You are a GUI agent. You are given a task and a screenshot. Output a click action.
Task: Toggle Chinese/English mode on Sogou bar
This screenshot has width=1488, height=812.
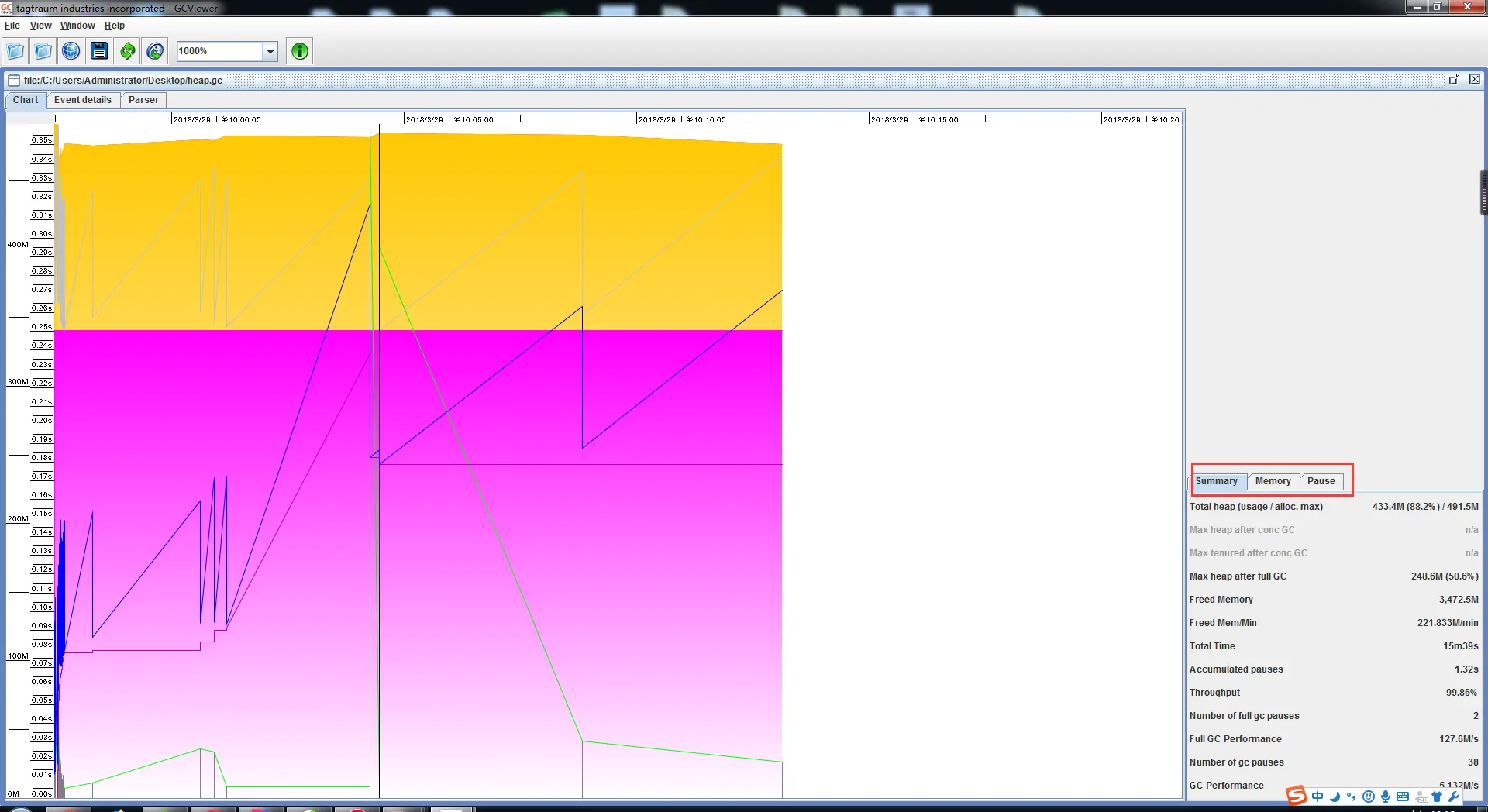point(1317,797)
